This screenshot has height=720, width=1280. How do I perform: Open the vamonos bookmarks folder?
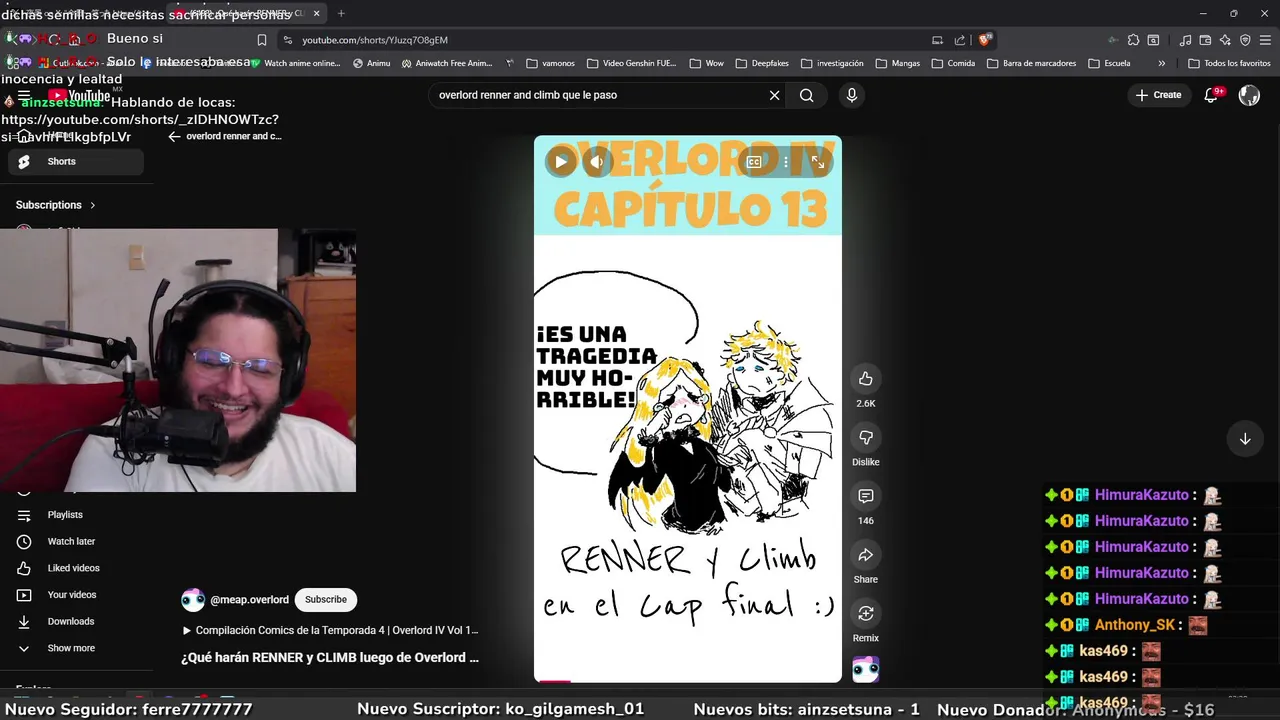point(550,63)
